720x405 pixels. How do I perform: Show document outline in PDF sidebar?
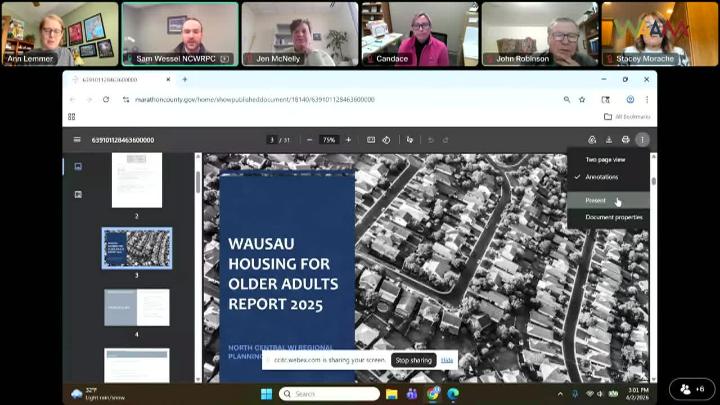tap(78, 194)
